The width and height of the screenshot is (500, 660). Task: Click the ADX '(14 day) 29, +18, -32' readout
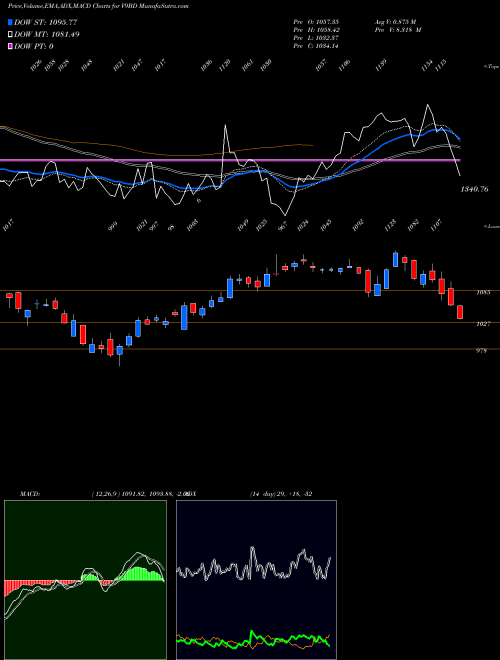pos(281,494)
